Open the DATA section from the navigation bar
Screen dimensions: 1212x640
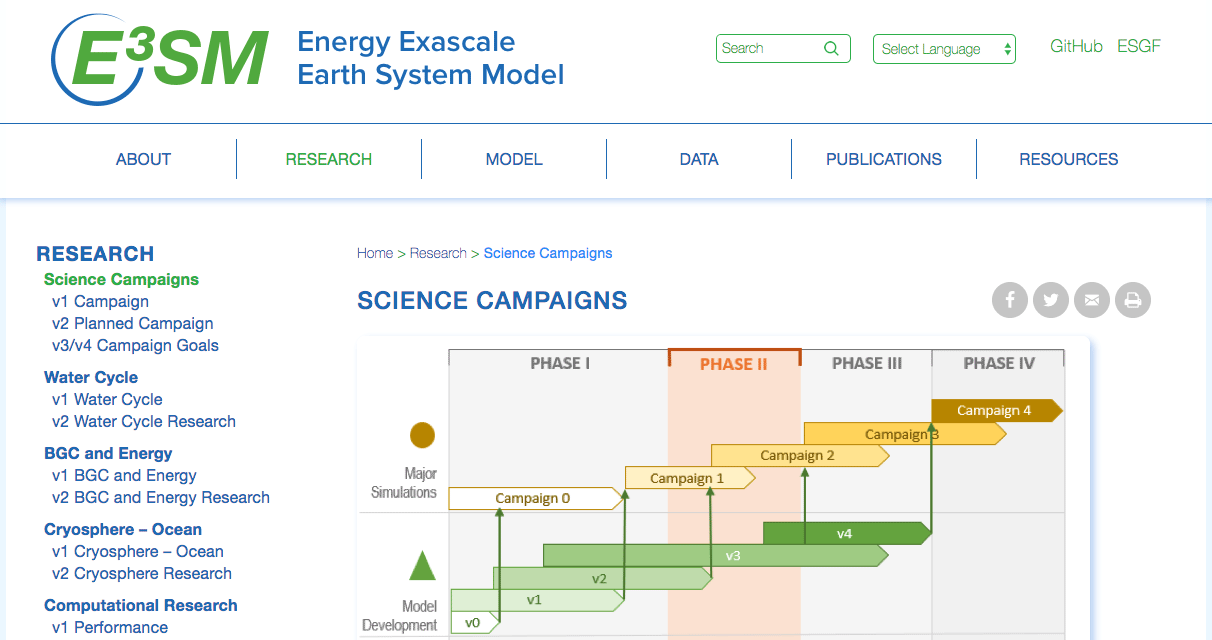coord(698,159)
